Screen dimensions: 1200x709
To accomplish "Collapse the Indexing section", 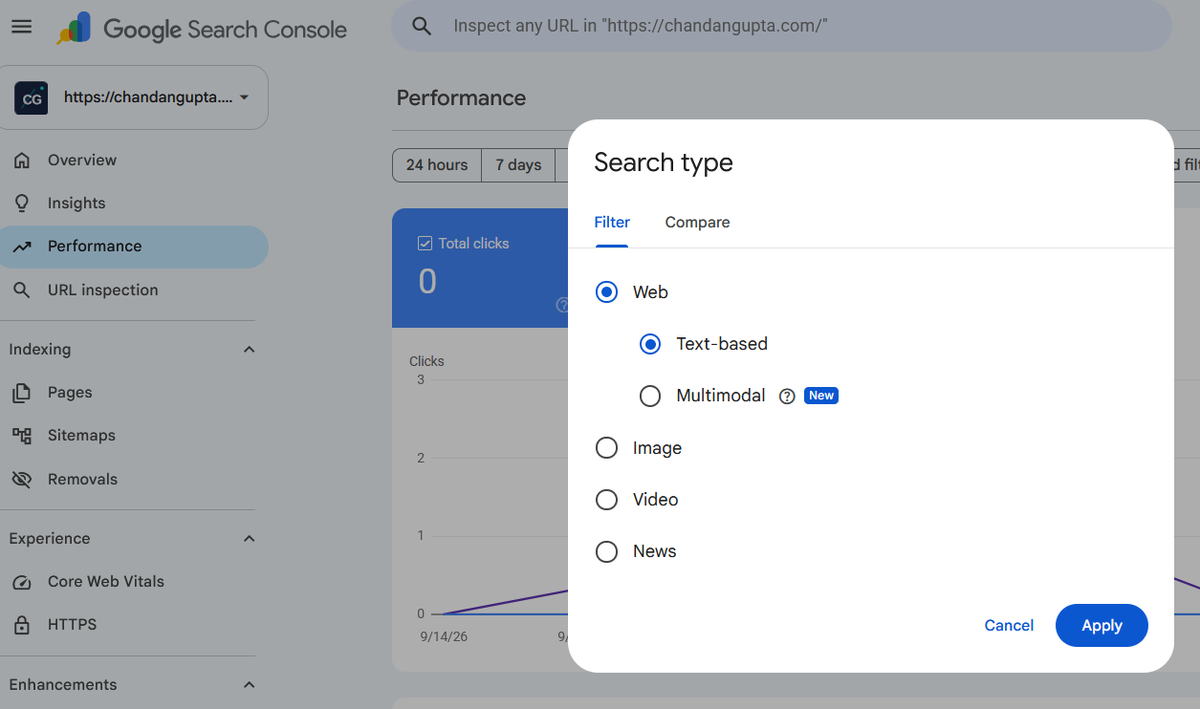I will click(x=249, y=349).
